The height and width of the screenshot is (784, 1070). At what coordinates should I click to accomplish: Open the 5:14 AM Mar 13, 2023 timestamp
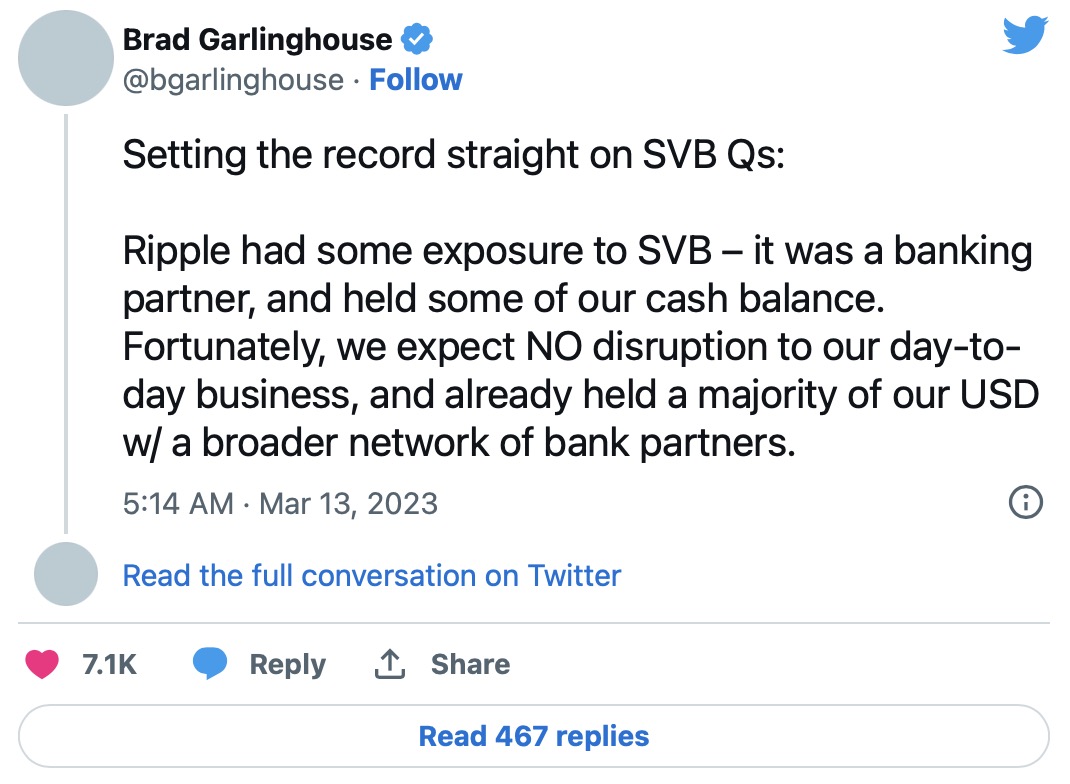(x=280, y=502)
